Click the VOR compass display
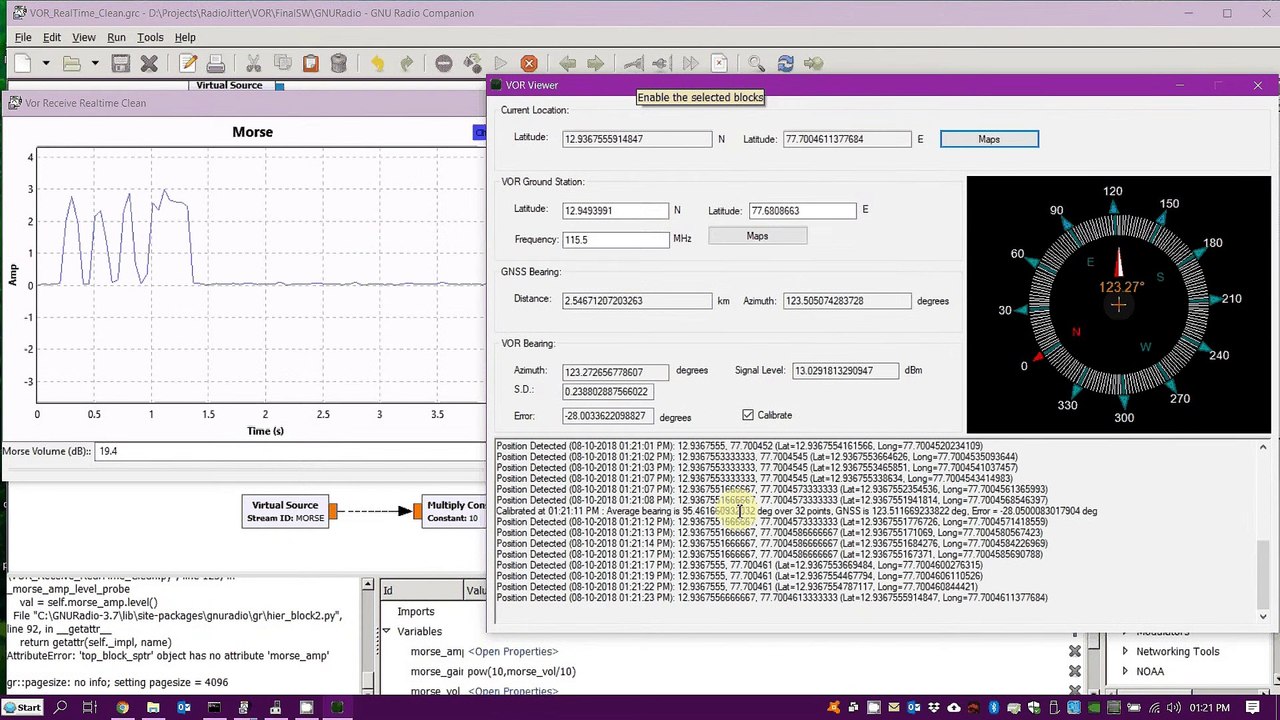The image size is (1280, 720). pyautogui.click(x=1118, y=304)
